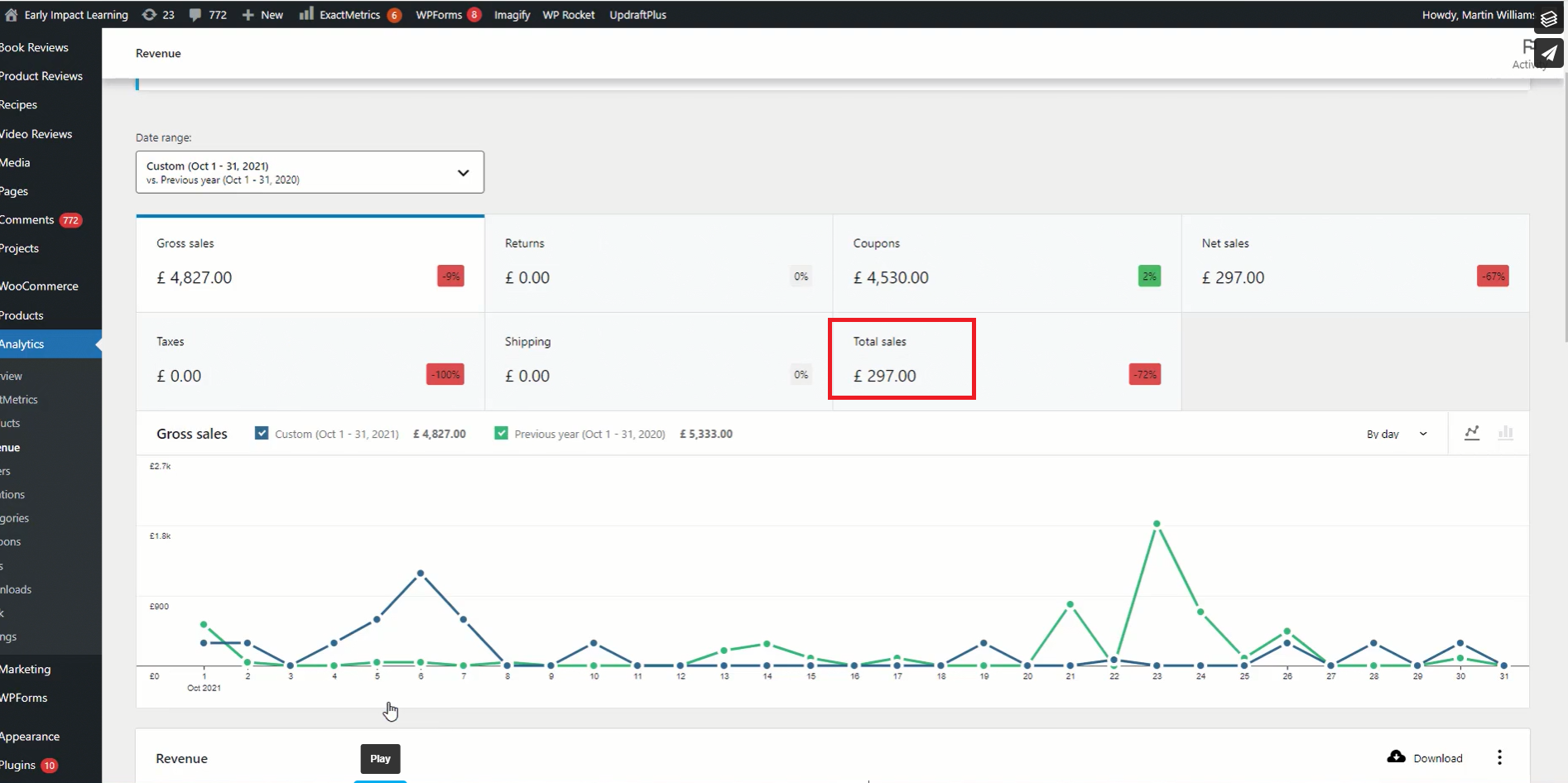Open Pages in sidebar

click(x=15, y=191)
